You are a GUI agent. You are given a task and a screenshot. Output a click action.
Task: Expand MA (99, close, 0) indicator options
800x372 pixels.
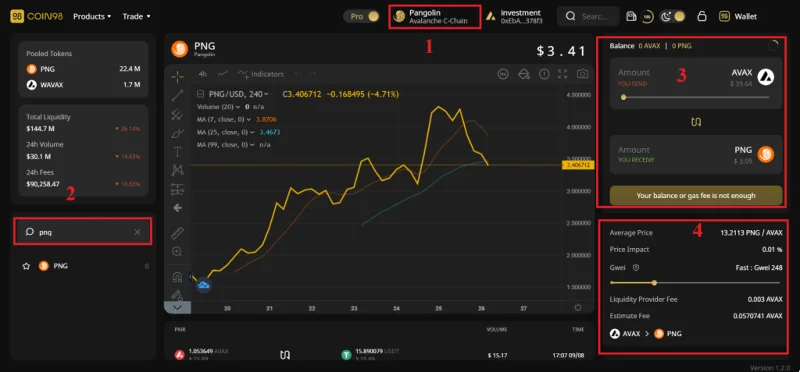[252, 145]
